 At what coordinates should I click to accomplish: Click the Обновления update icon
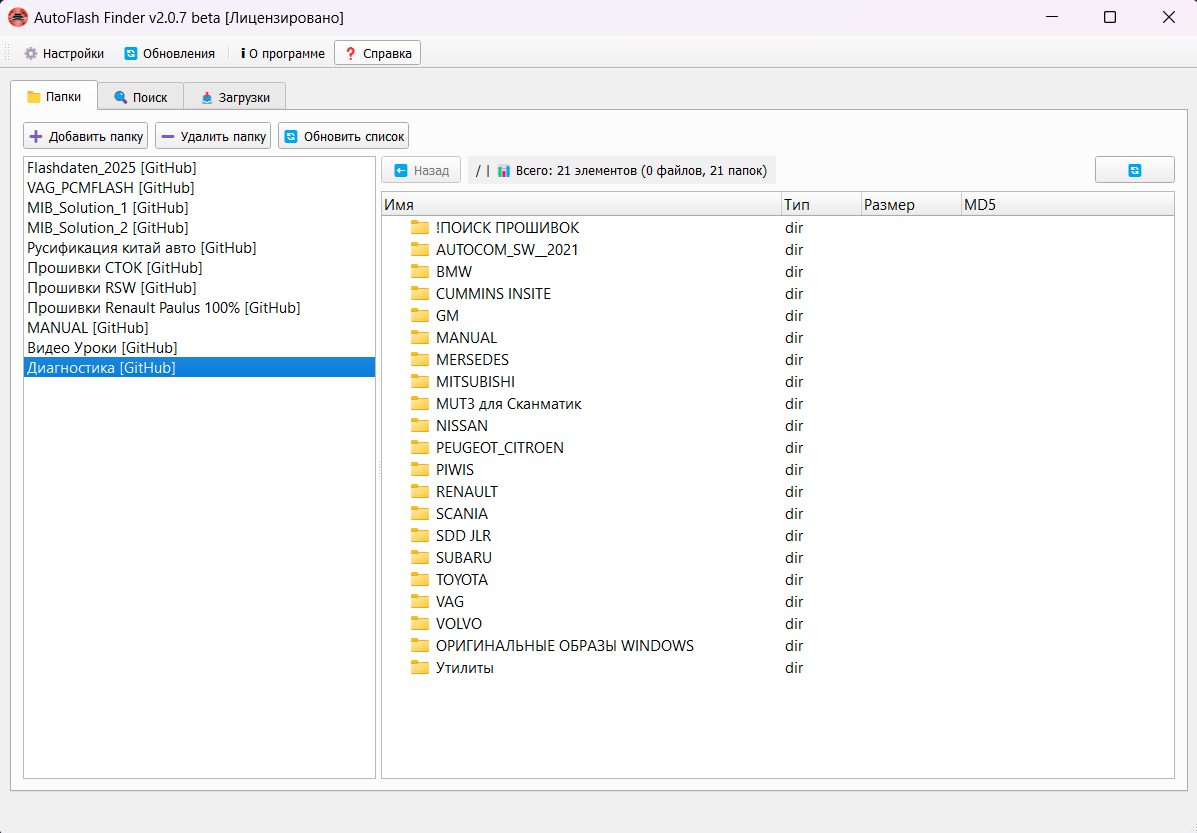(x=131, y=53)
